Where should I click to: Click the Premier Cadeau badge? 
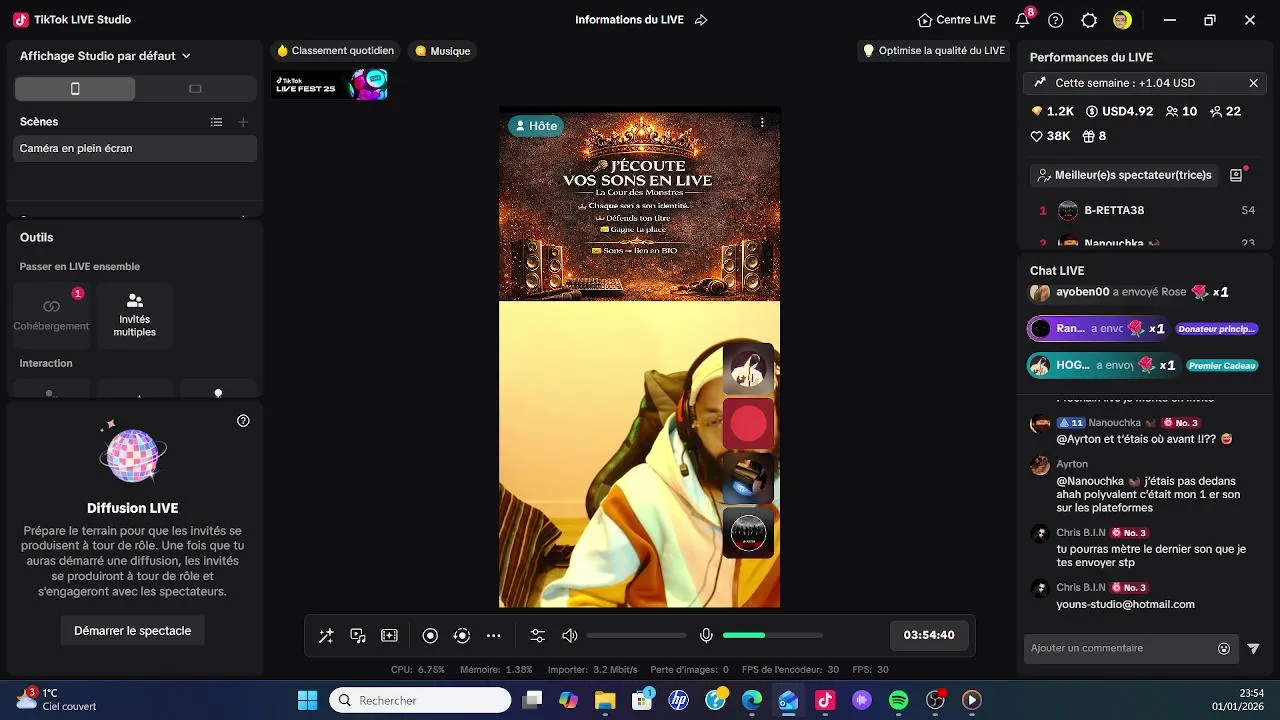pyautogui.click(x=1221, y=366)
